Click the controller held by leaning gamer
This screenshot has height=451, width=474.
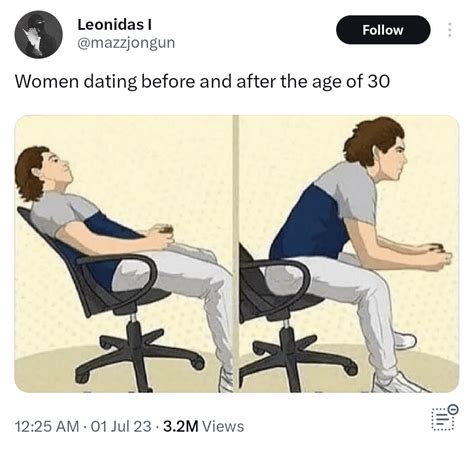434,248
